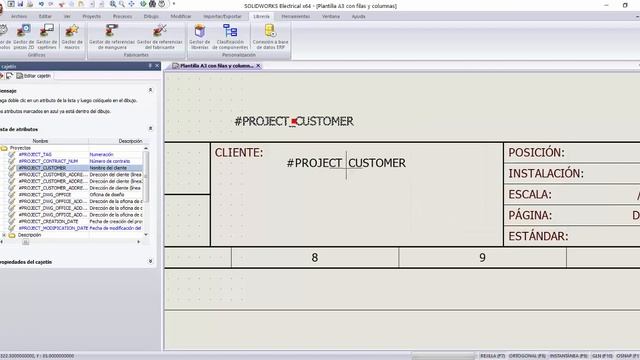Image resolution: width=640 pixels, height=360 pixels.
Task: Select the Proyectos folder in attribute tree
Action: tap(20, 148)
